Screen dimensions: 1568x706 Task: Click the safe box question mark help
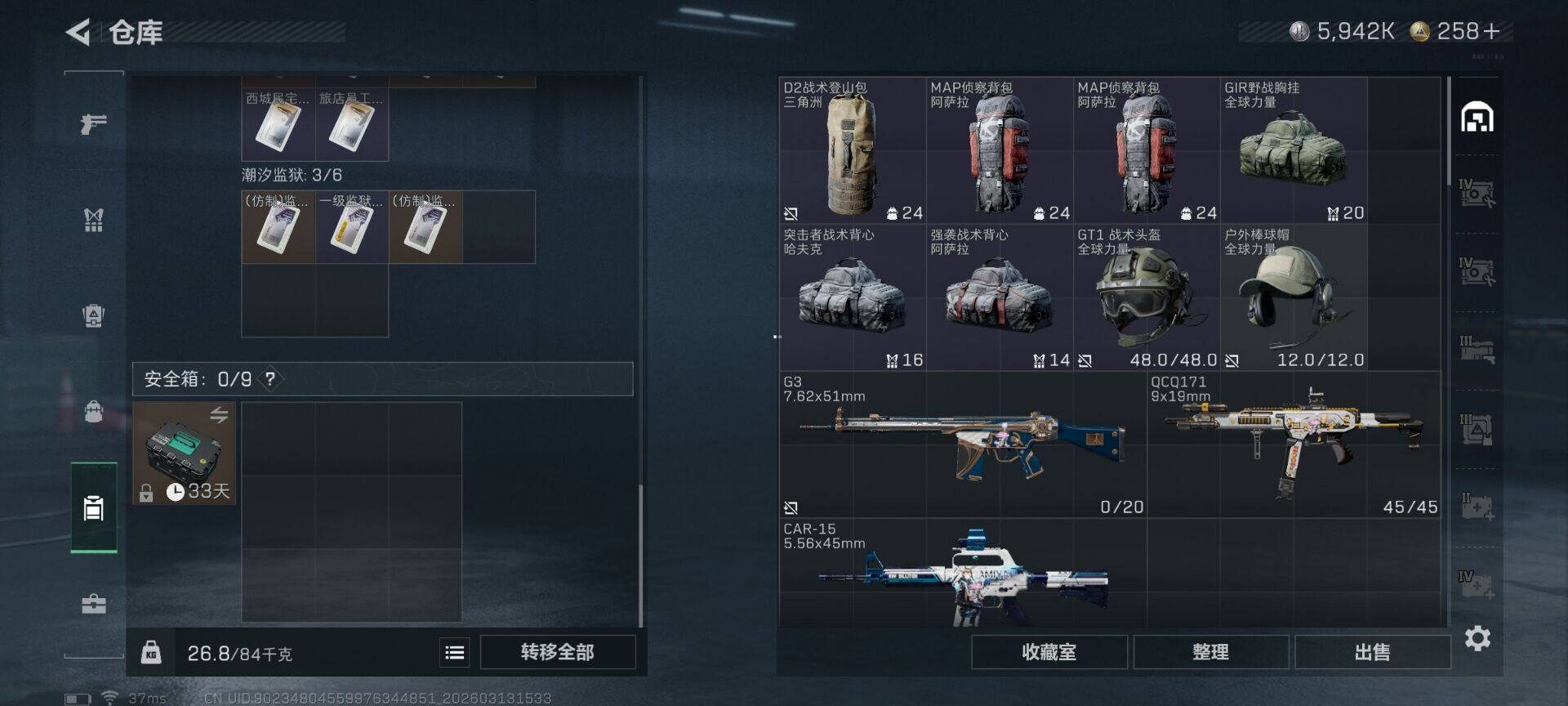[x=270, y=379]
